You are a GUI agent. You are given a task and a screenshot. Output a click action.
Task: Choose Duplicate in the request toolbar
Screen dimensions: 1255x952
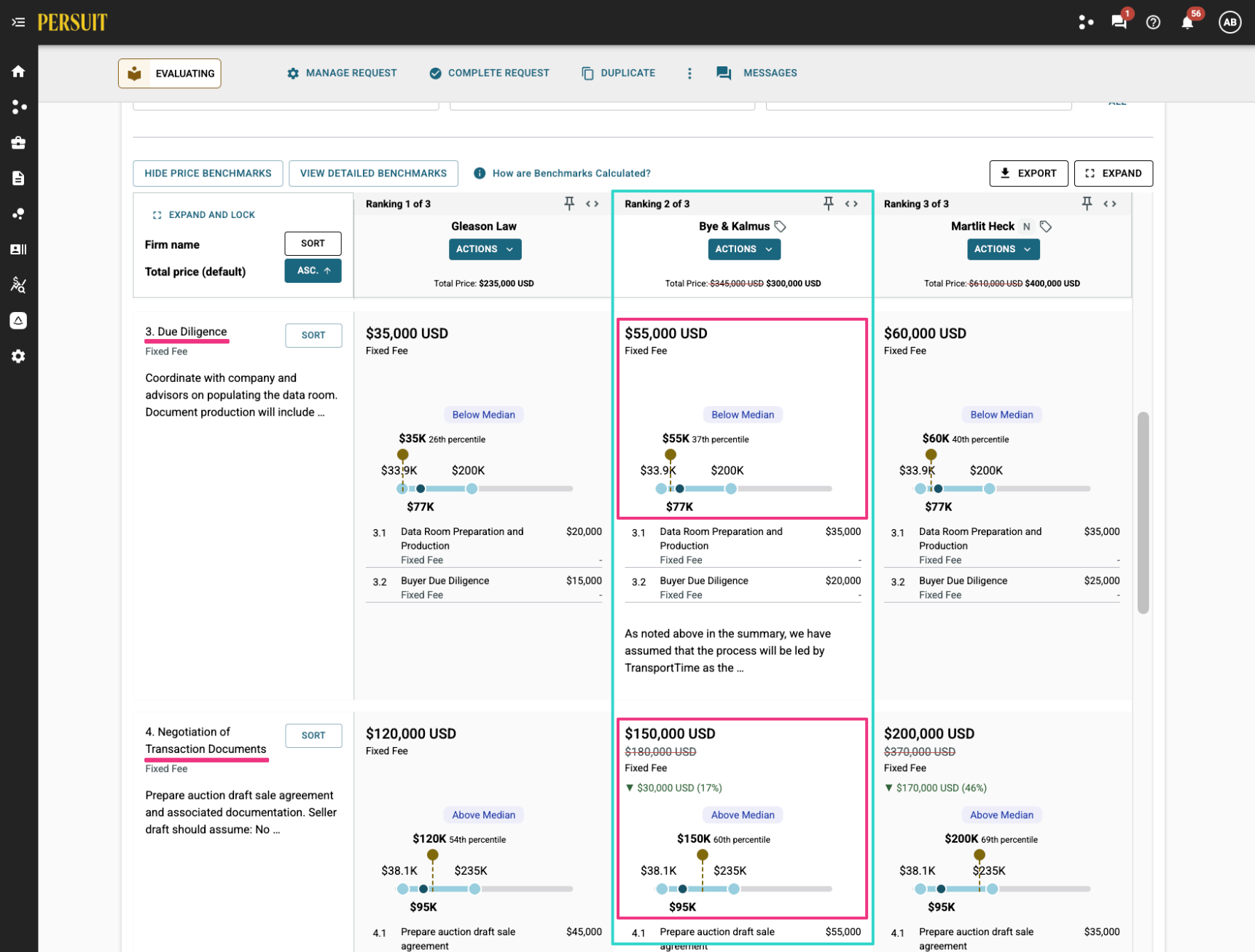618,73
